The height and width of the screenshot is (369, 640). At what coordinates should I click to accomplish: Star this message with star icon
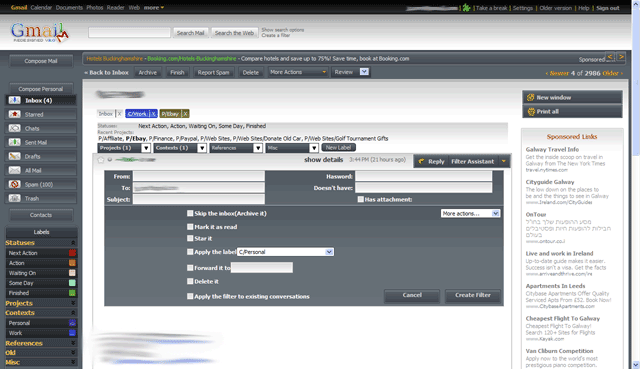(101, 160)
